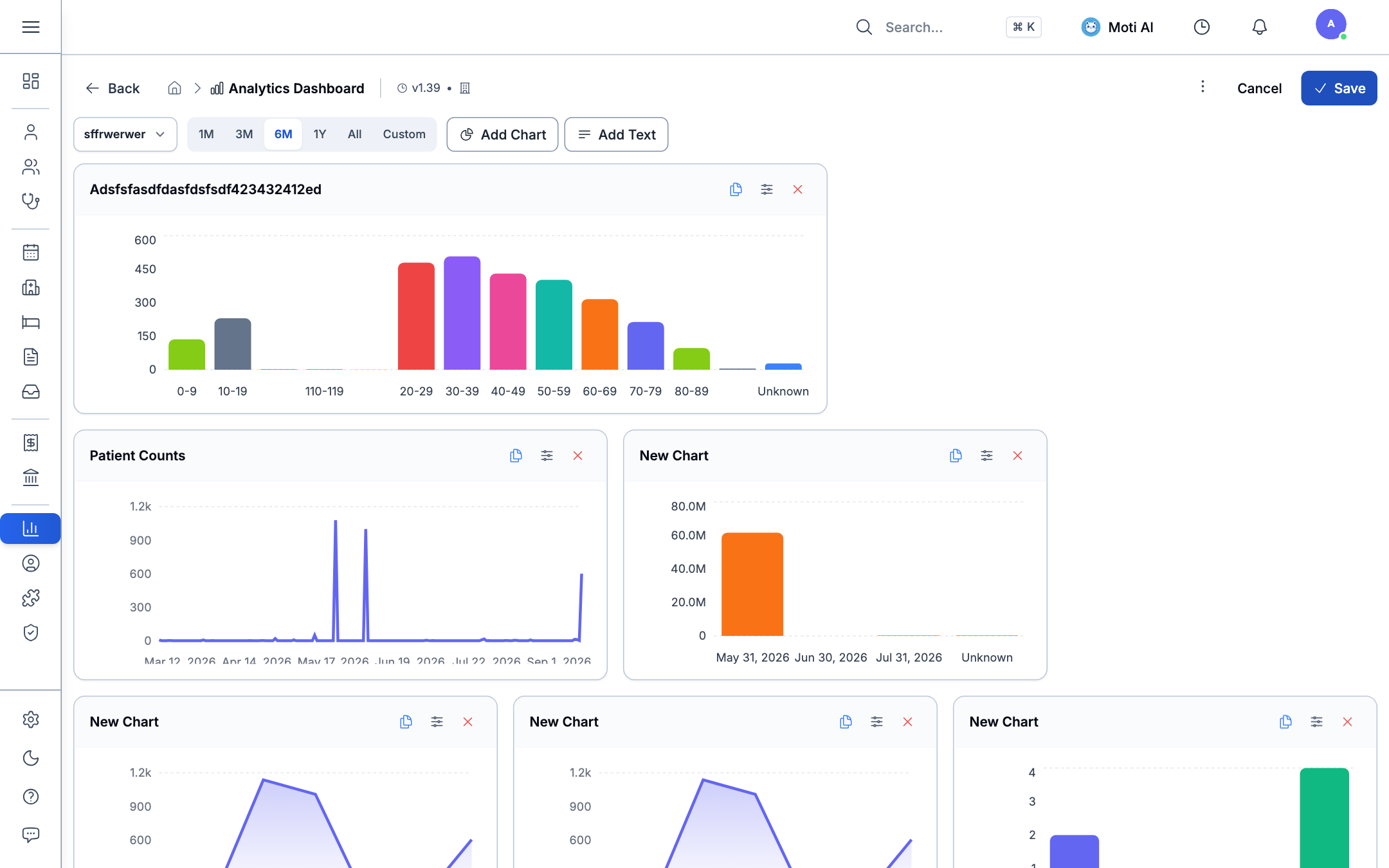Open the history clock icon in header
1389x868 pixels.
point(1201,27)
